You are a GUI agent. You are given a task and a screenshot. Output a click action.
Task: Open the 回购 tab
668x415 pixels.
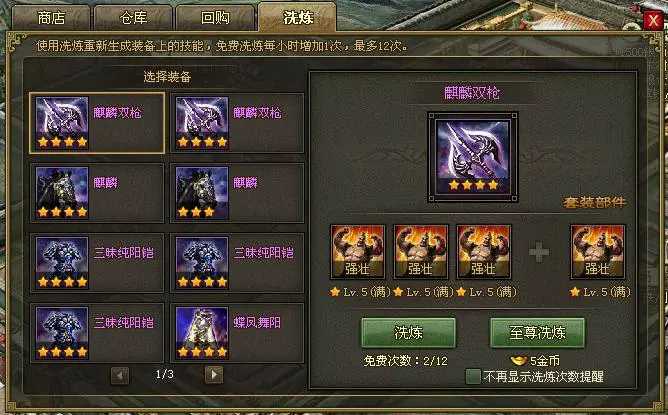click(215, 18)
